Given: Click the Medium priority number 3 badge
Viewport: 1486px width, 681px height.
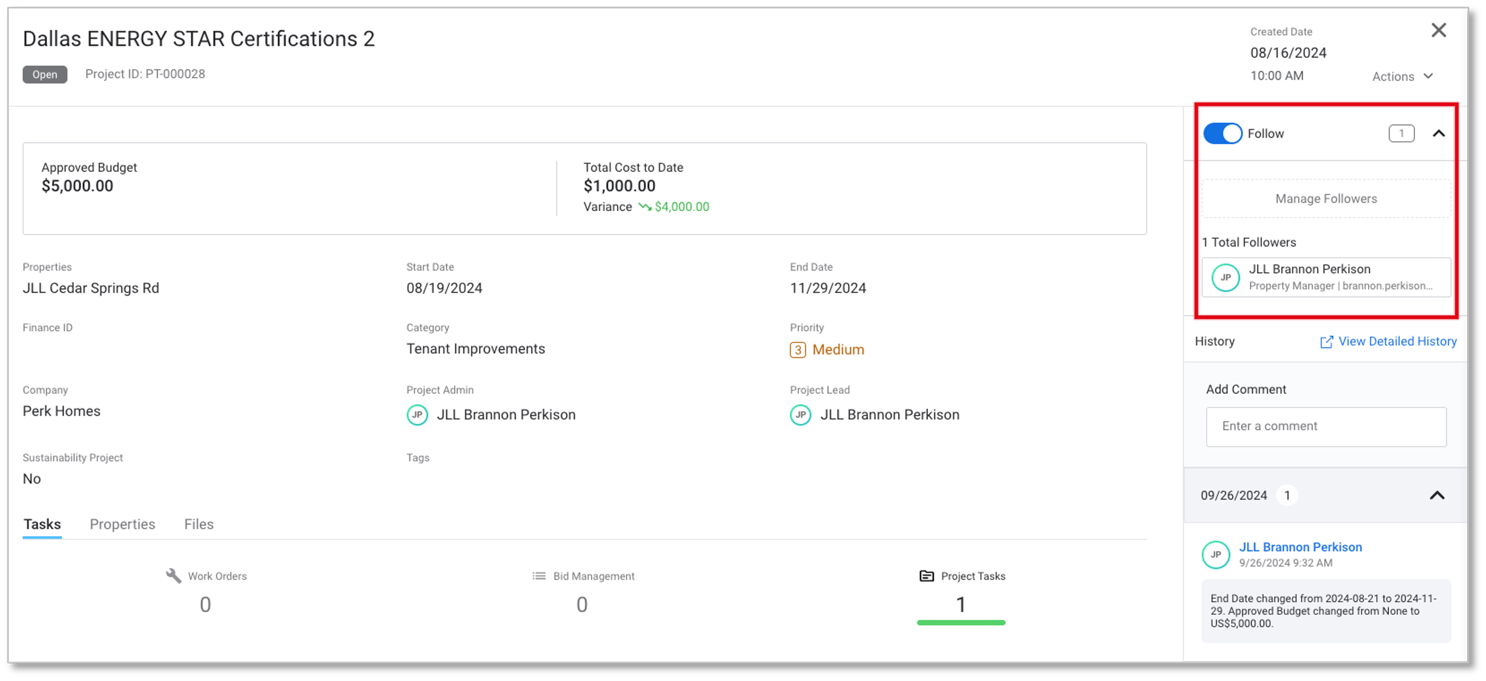Looking at the screenshot, I should coord(797,350).
